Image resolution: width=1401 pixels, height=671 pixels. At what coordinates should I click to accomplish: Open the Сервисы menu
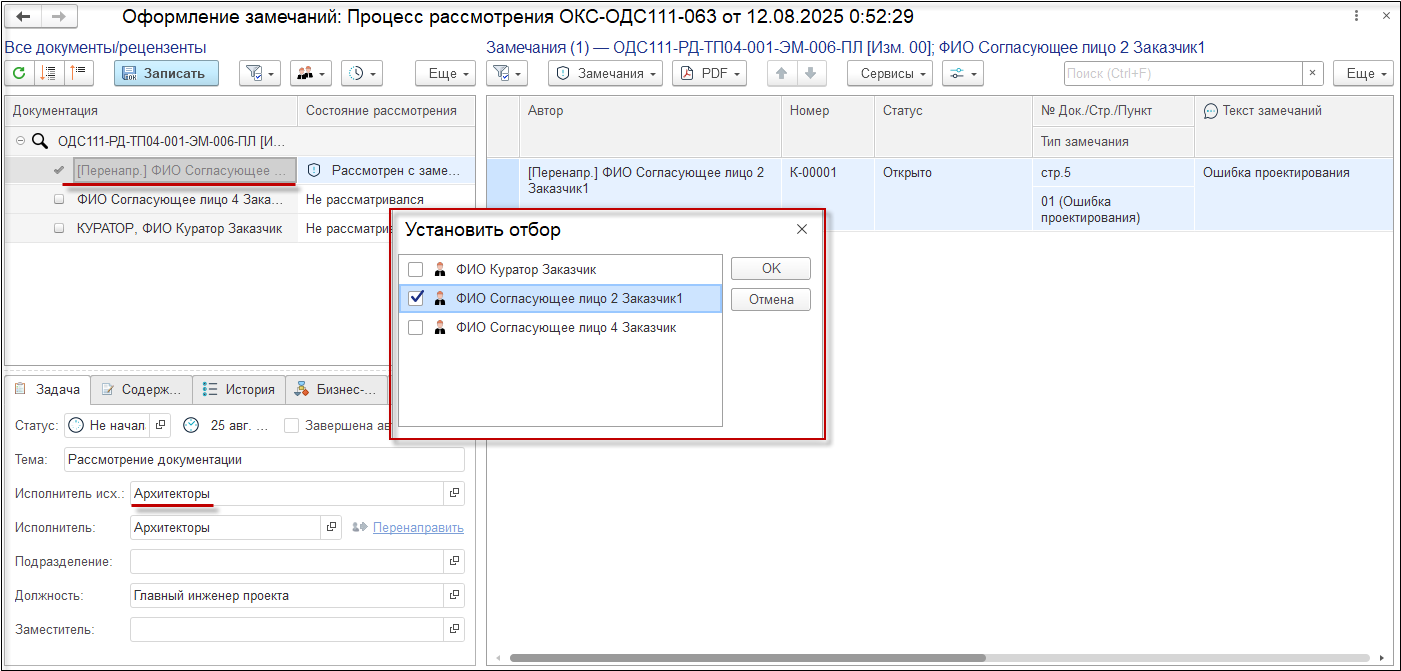point(889,73)
